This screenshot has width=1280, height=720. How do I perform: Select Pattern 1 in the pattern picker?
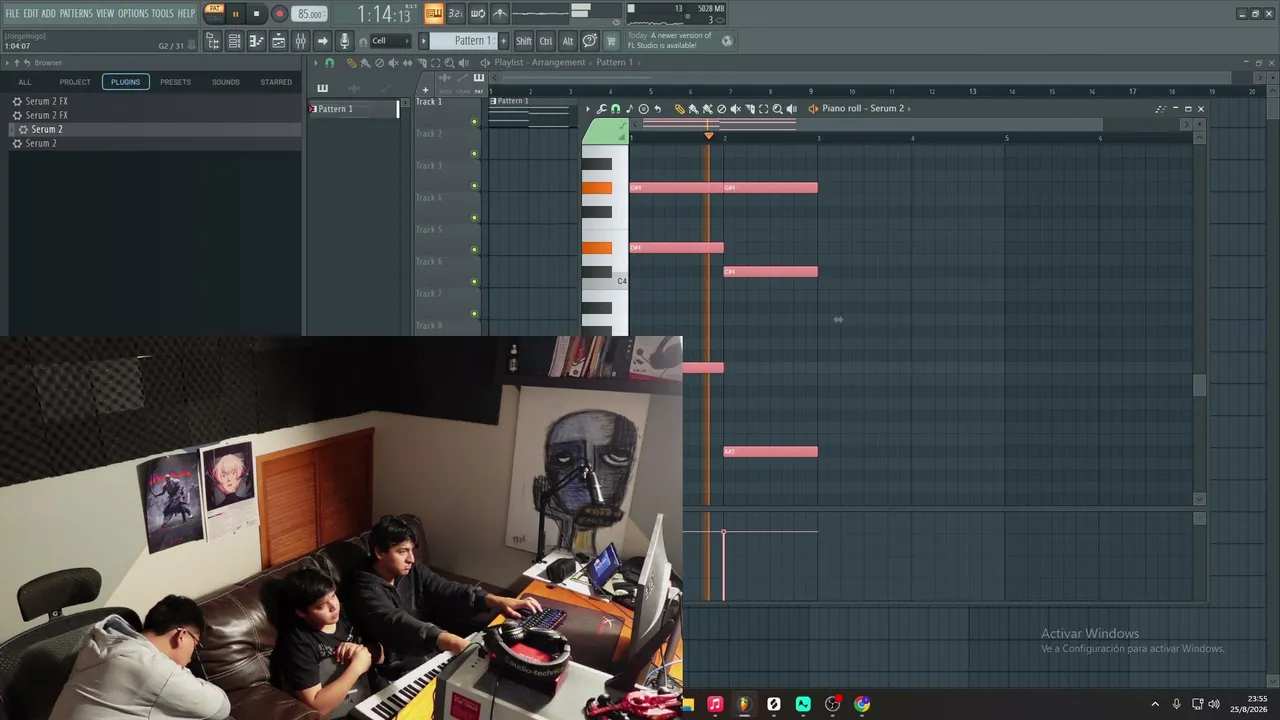[352, 109]
